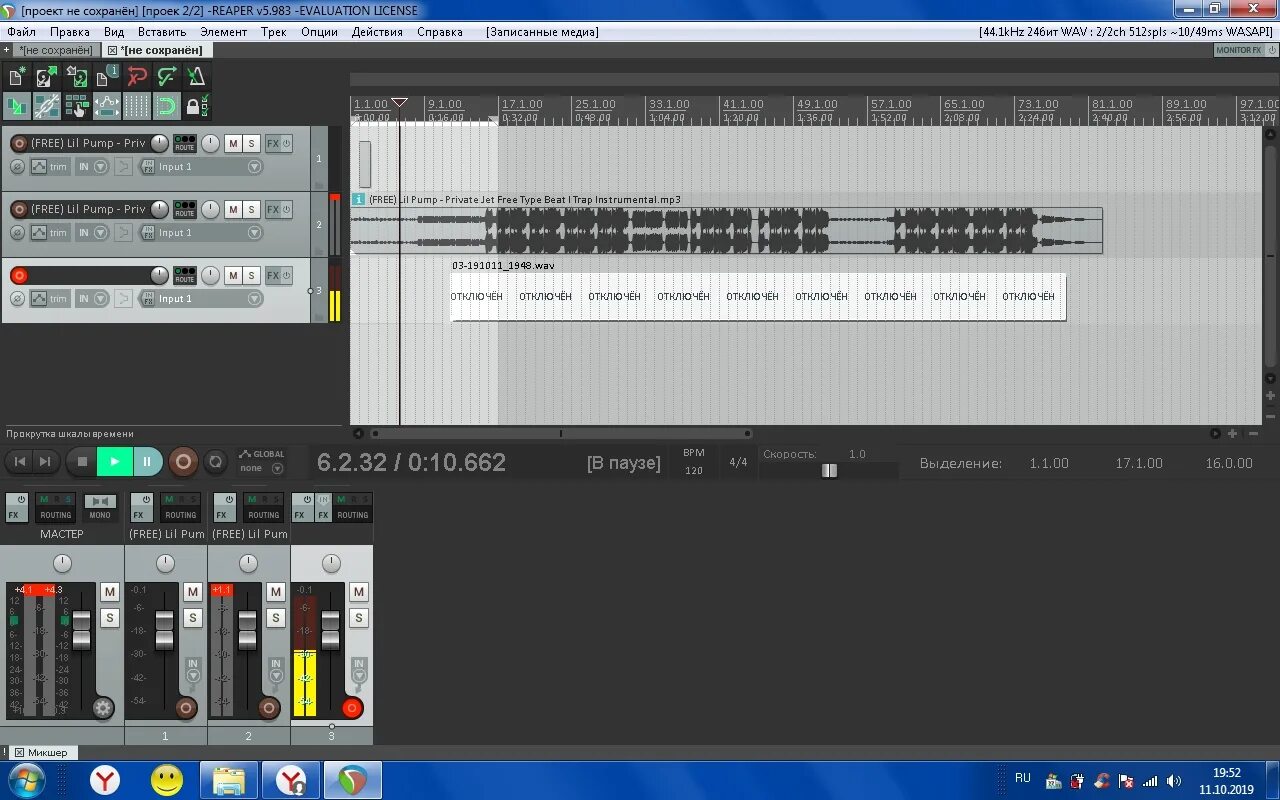Open record-mode IN dropdown mixer track 1
Image resolution: width=1280 pixels, height=800 pixels.
[193, 670]
